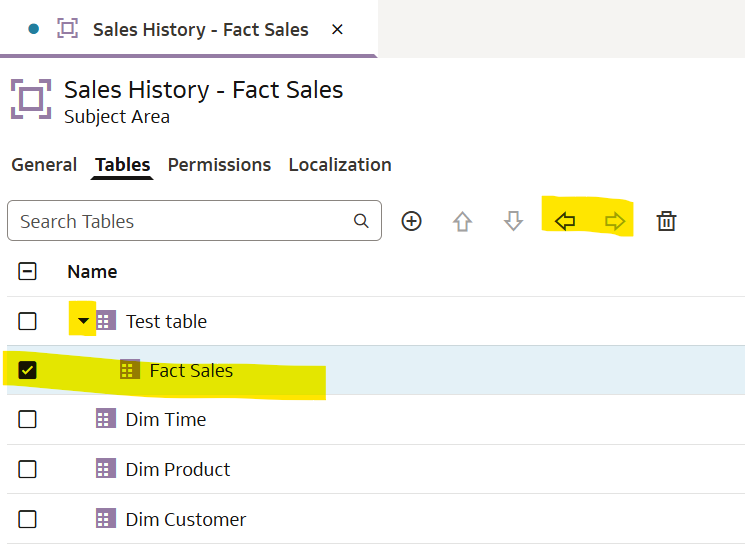Delete selected table with trash icon
The image size is (745, 559).
pos(666,221)
